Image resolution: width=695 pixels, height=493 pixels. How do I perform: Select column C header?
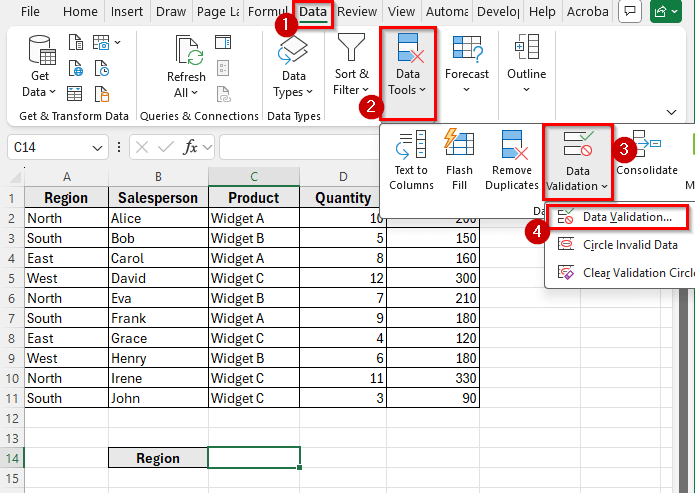(254, 177)
